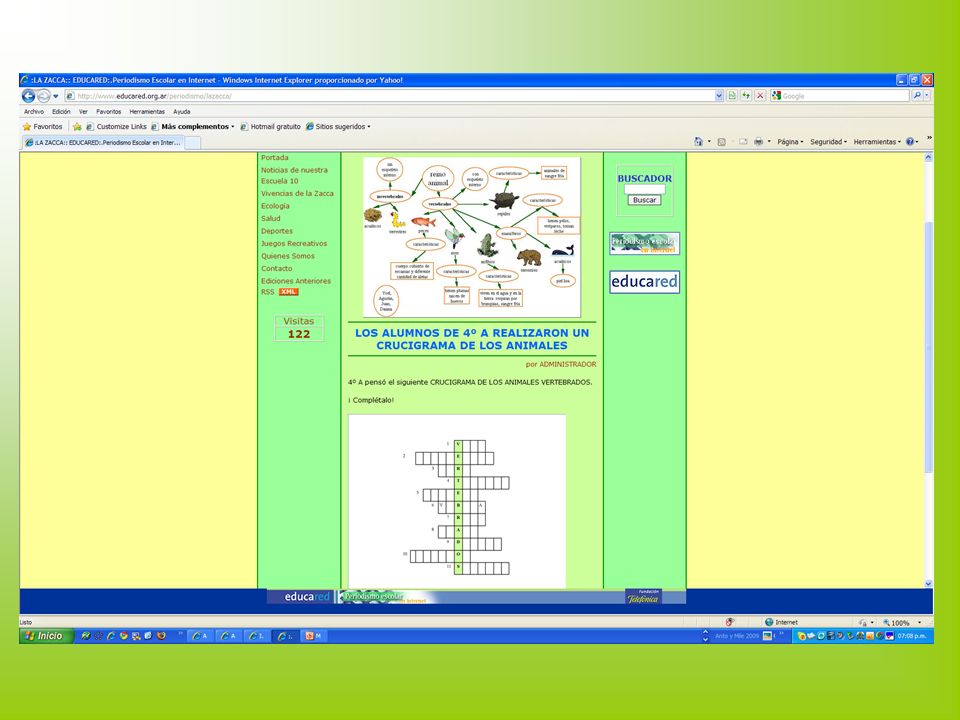The image size is (960, 720).
Task: Open the Salud section link
Action: 271,219
